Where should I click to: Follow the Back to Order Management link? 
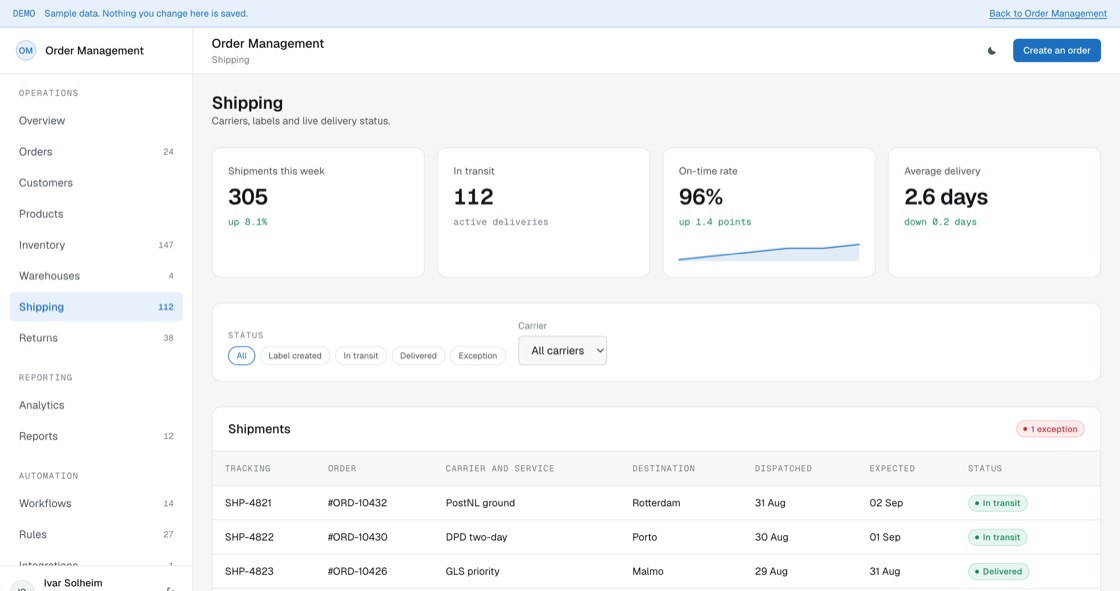[1048, 14]
